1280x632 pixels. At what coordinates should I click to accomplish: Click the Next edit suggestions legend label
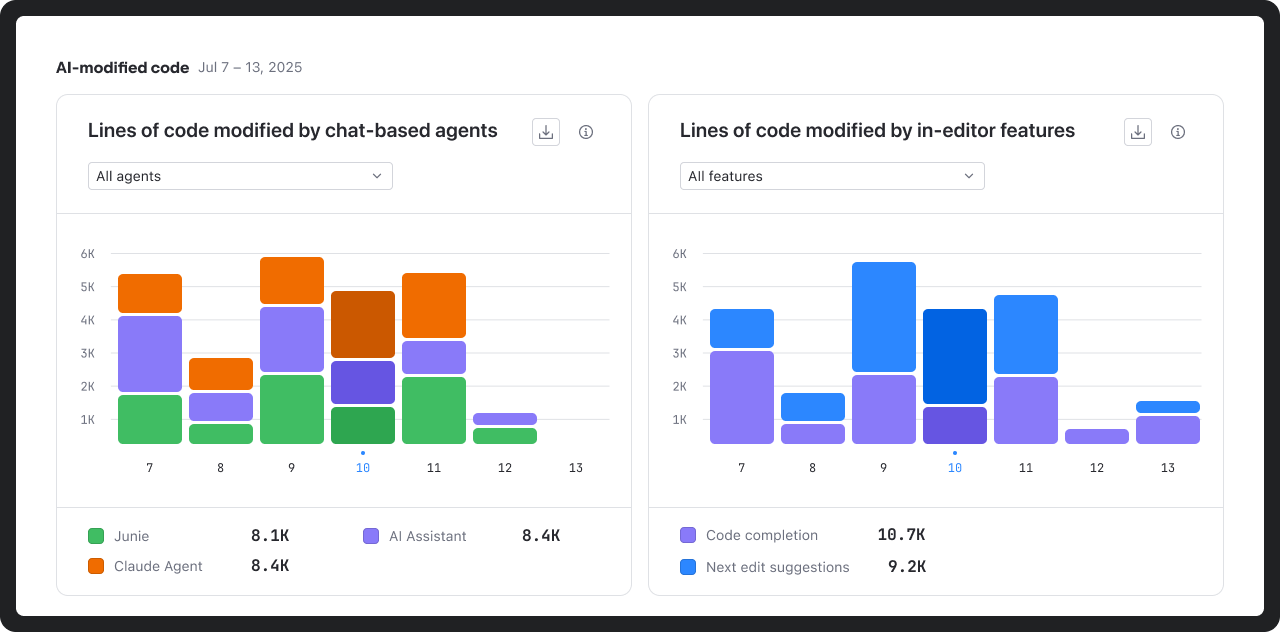pyautogui.click(x=777, y=567)
